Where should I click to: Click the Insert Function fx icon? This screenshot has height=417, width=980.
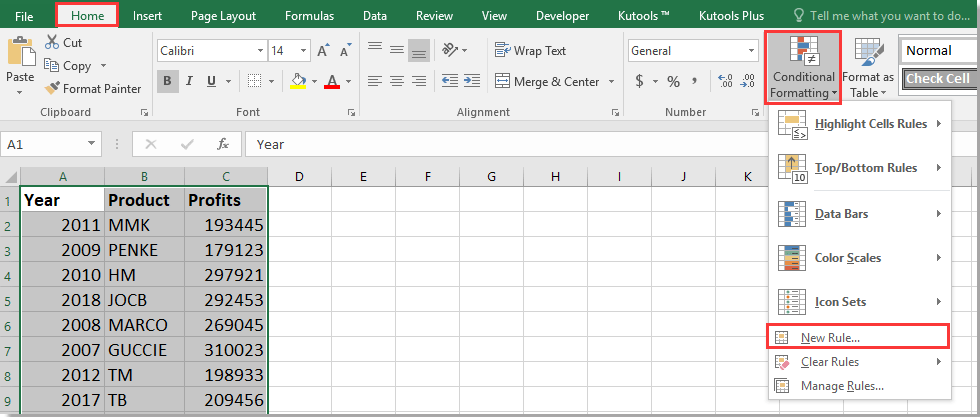pyautogui.click(x=223, y=144)
